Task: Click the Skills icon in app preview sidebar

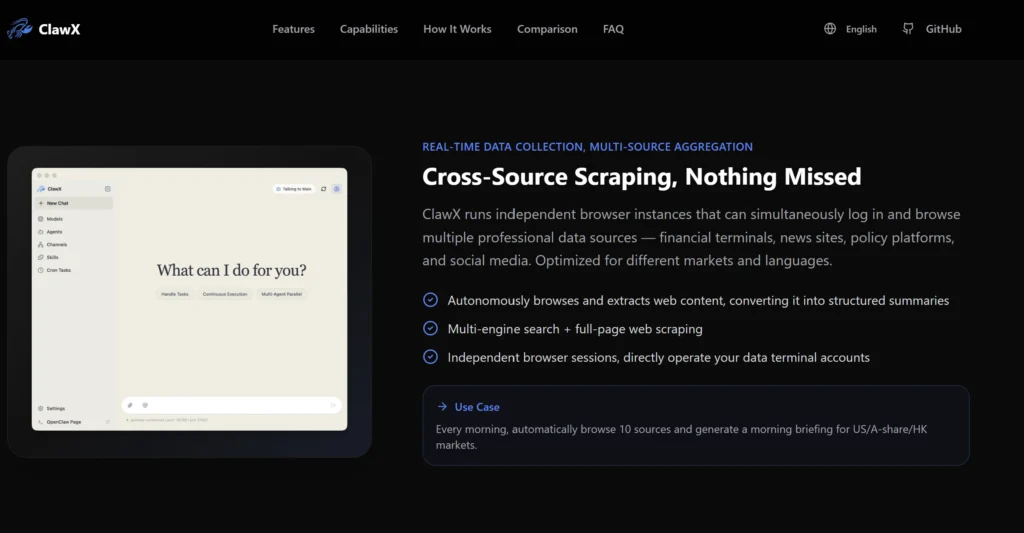Action: click(40, 257)
